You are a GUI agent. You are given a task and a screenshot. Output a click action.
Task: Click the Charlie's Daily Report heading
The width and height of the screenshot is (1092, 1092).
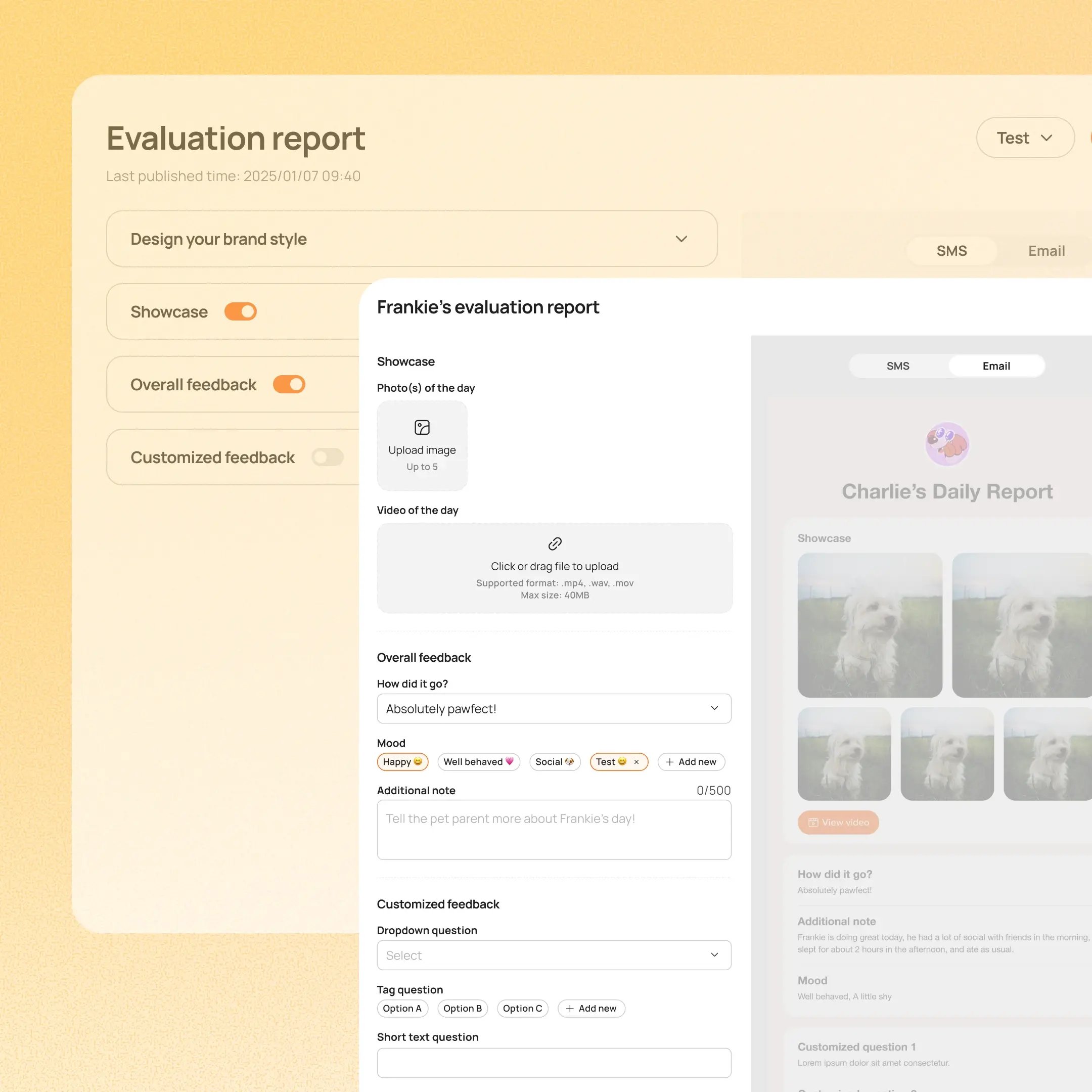(947, 491)
